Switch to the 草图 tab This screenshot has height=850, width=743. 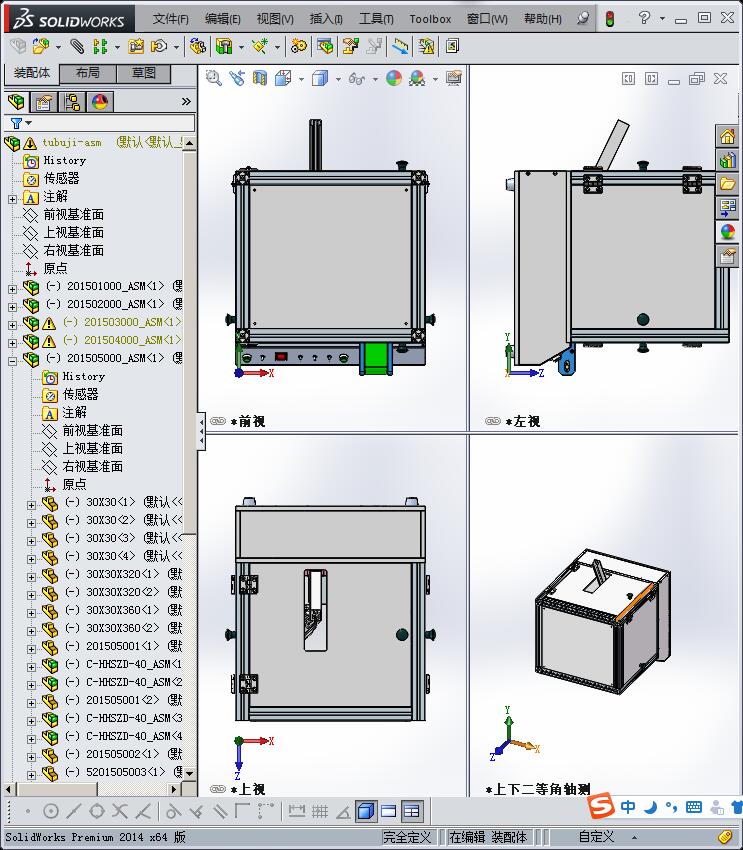(144, 73)
